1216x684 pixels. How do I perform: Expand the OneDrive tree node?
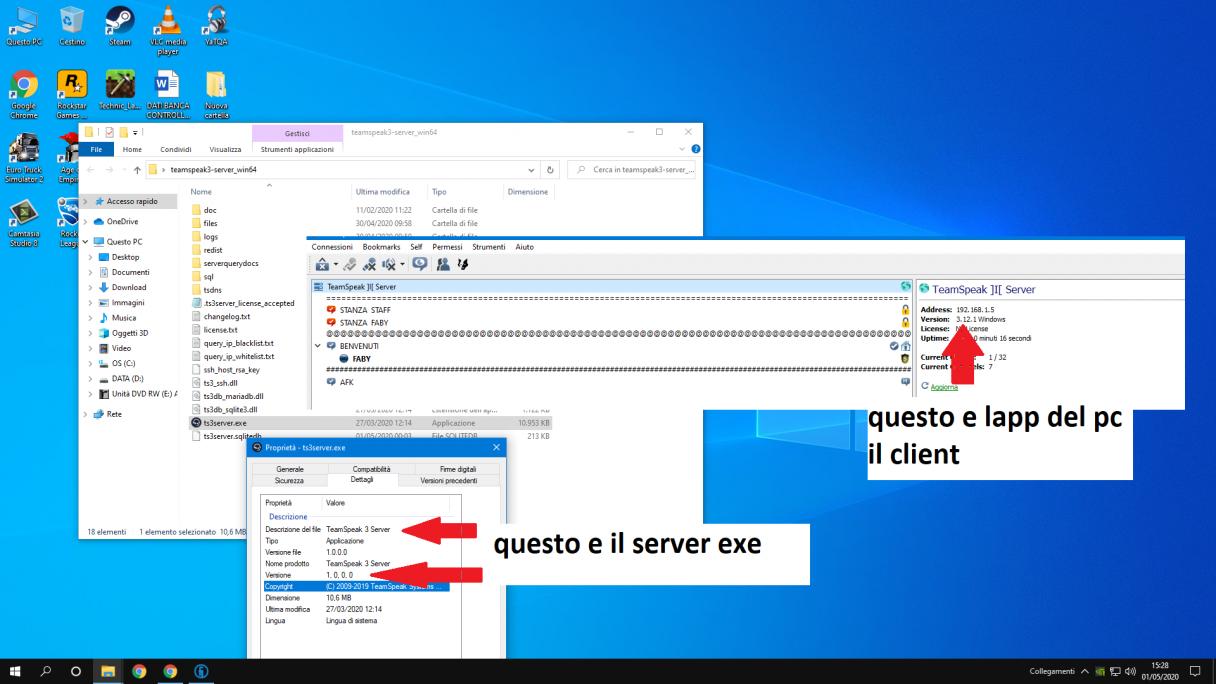[86, 221]
